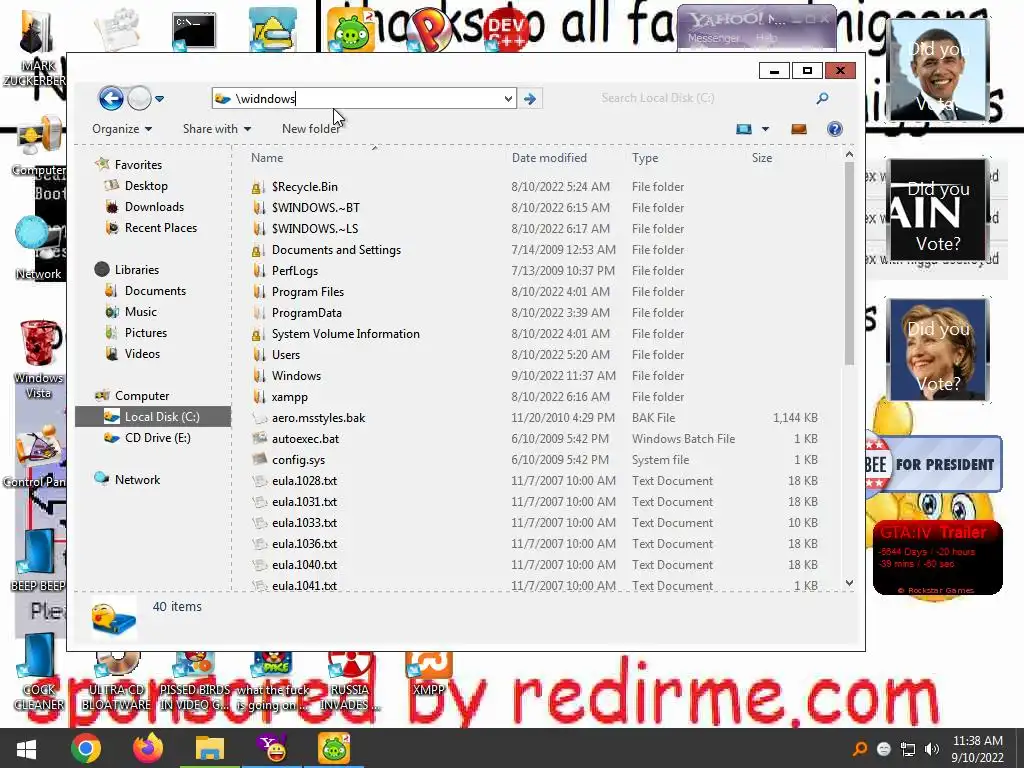Select the autoexec.bat file
1024x768 pixels.
click(x=305, y=439)
